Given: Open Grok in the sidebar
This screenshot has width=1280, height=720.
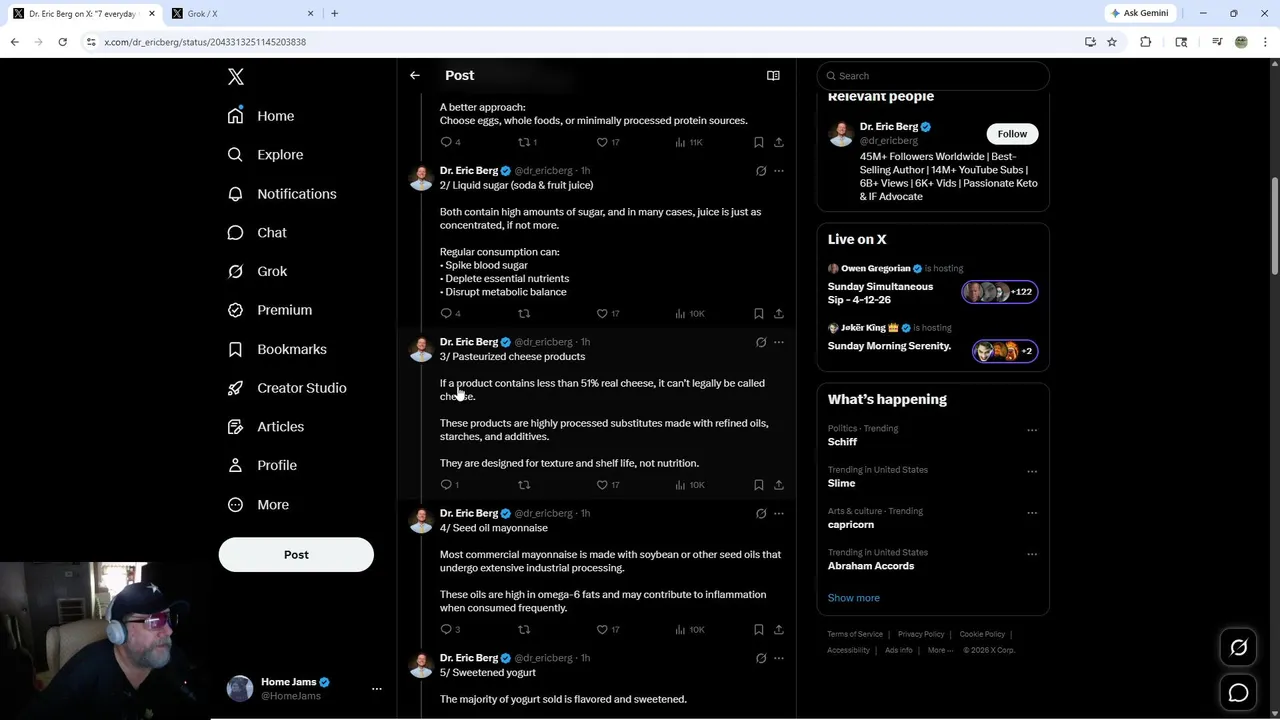Looking at the screenshot, I should coord(257,271).
